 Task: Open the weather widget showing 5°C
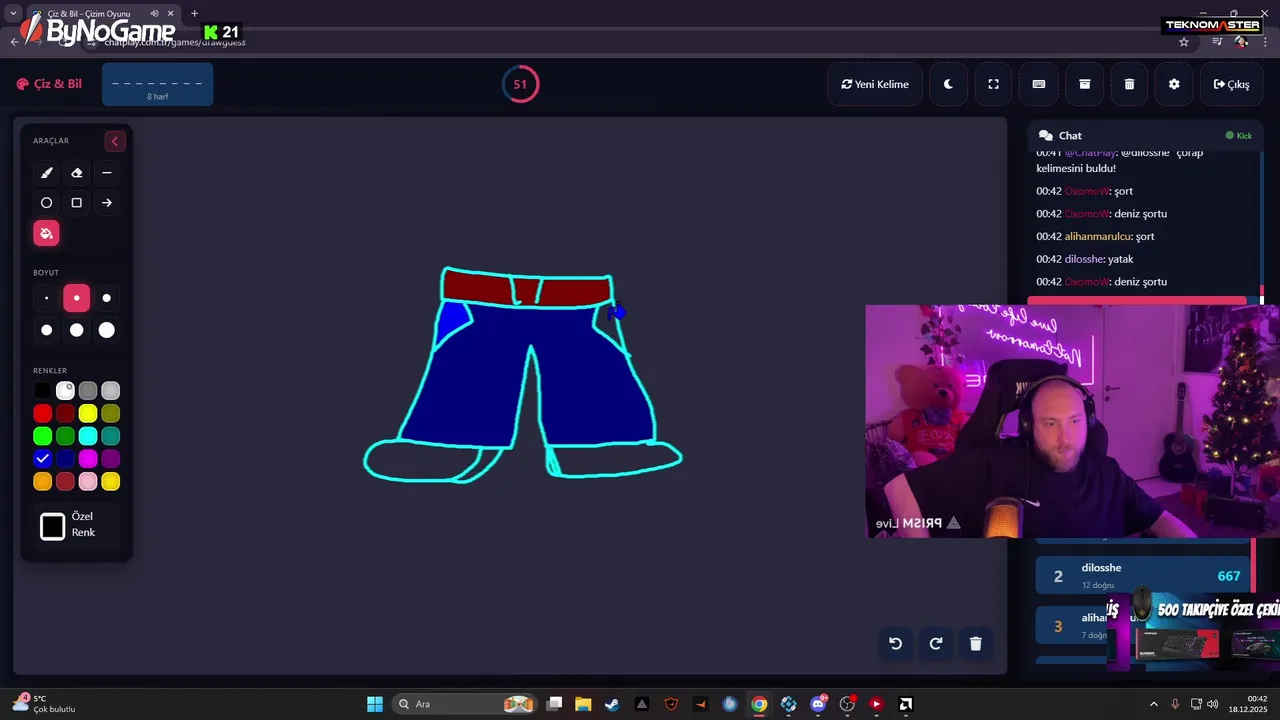pos(45,704)
